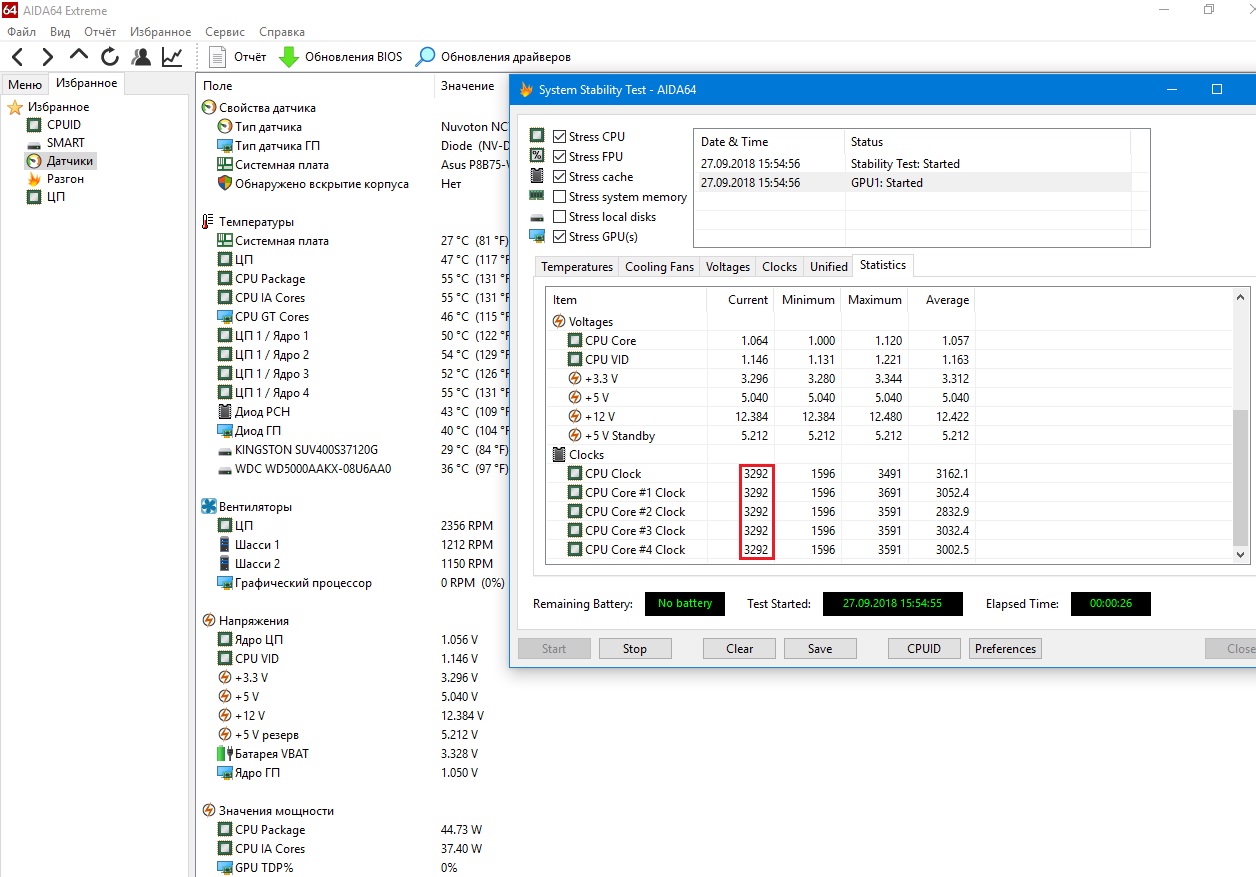Click the Вентиляторы fan section icon
This screenshot has width=1256, height=877.
(209, 507)
